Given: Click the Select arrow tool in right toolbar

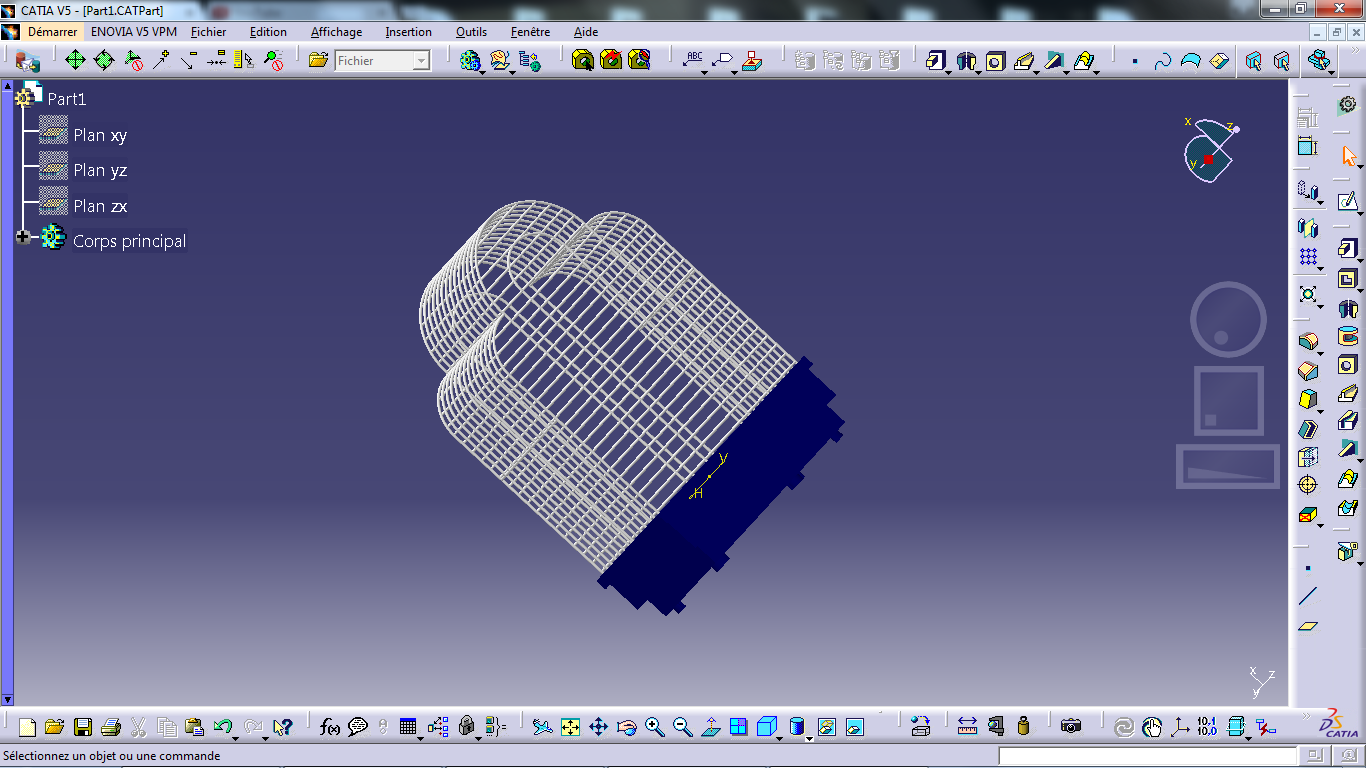Looking at the screenshot, I should tap(1348, 156).
